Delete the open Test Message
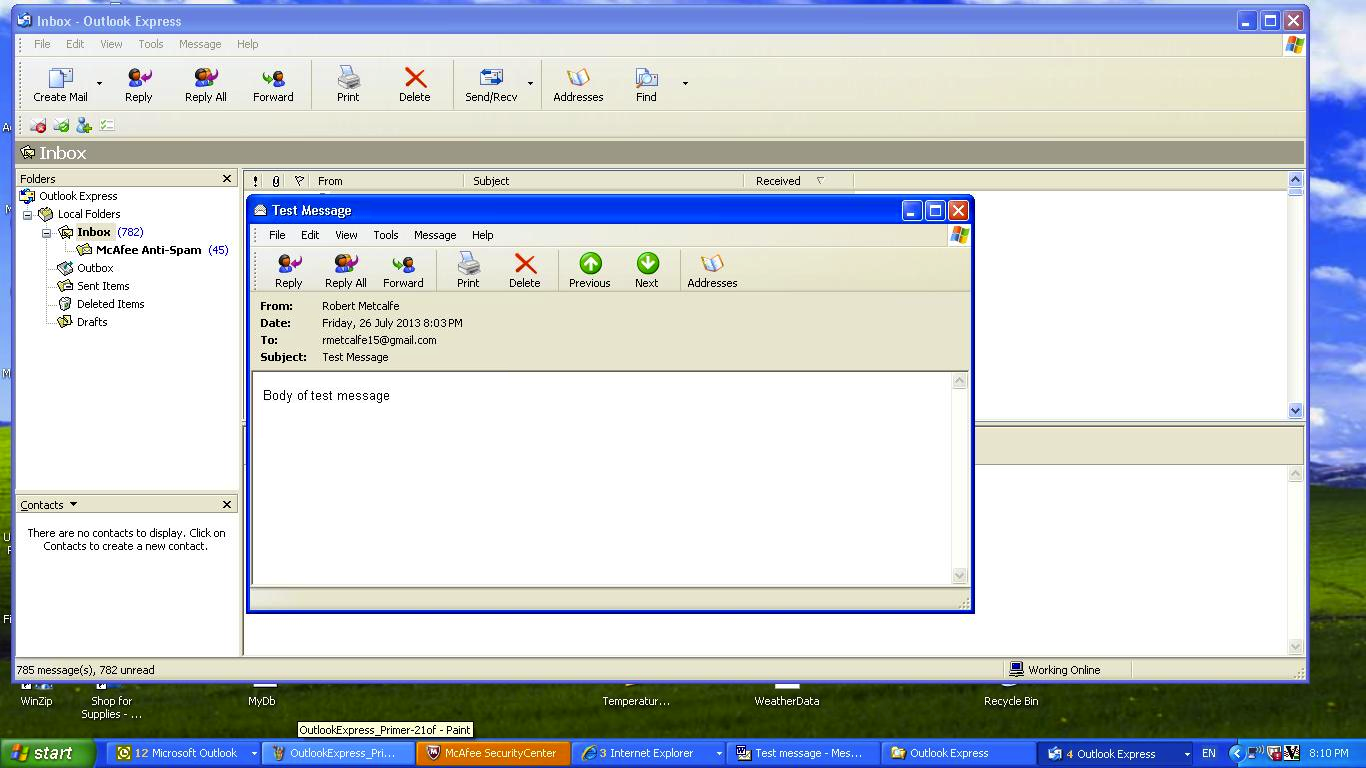1366x768 pixels. 524,270
